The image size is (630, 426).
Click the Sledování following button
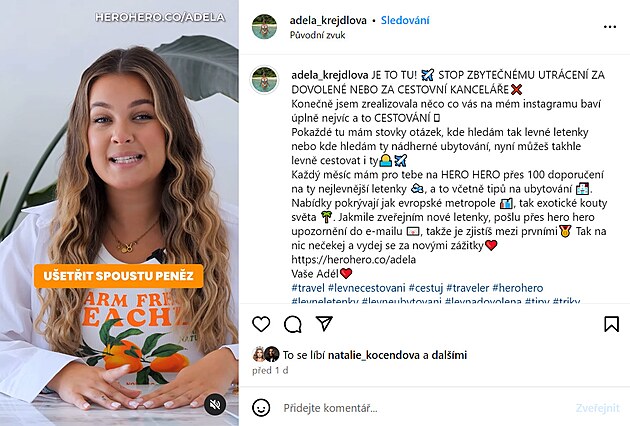[x=405, y=20]
